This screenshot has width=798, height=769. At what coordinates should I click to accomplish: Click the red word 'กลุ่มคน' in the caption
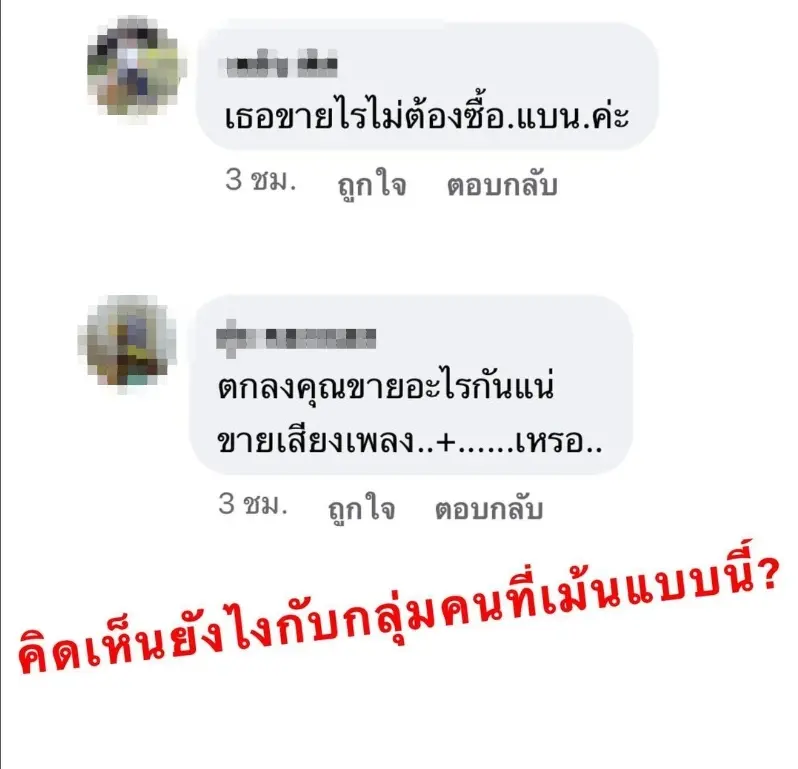coord(414,610)
